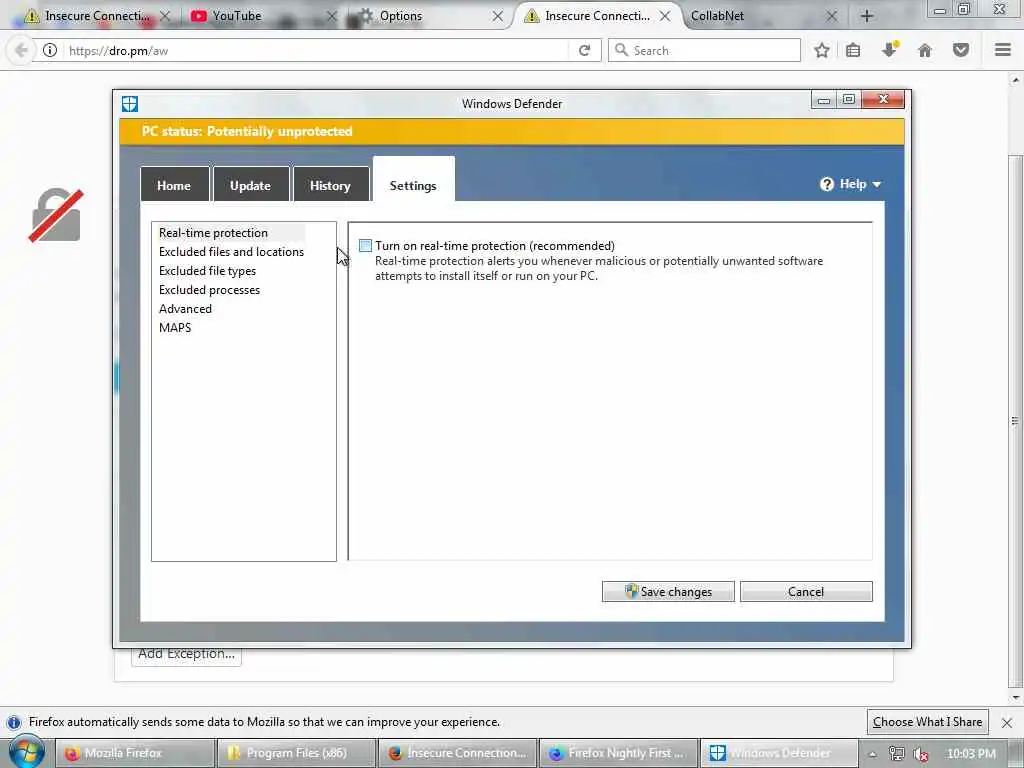The image size is (1024, 768).
Task: Switch to the Options browser tab
Action: pos(430,16)
